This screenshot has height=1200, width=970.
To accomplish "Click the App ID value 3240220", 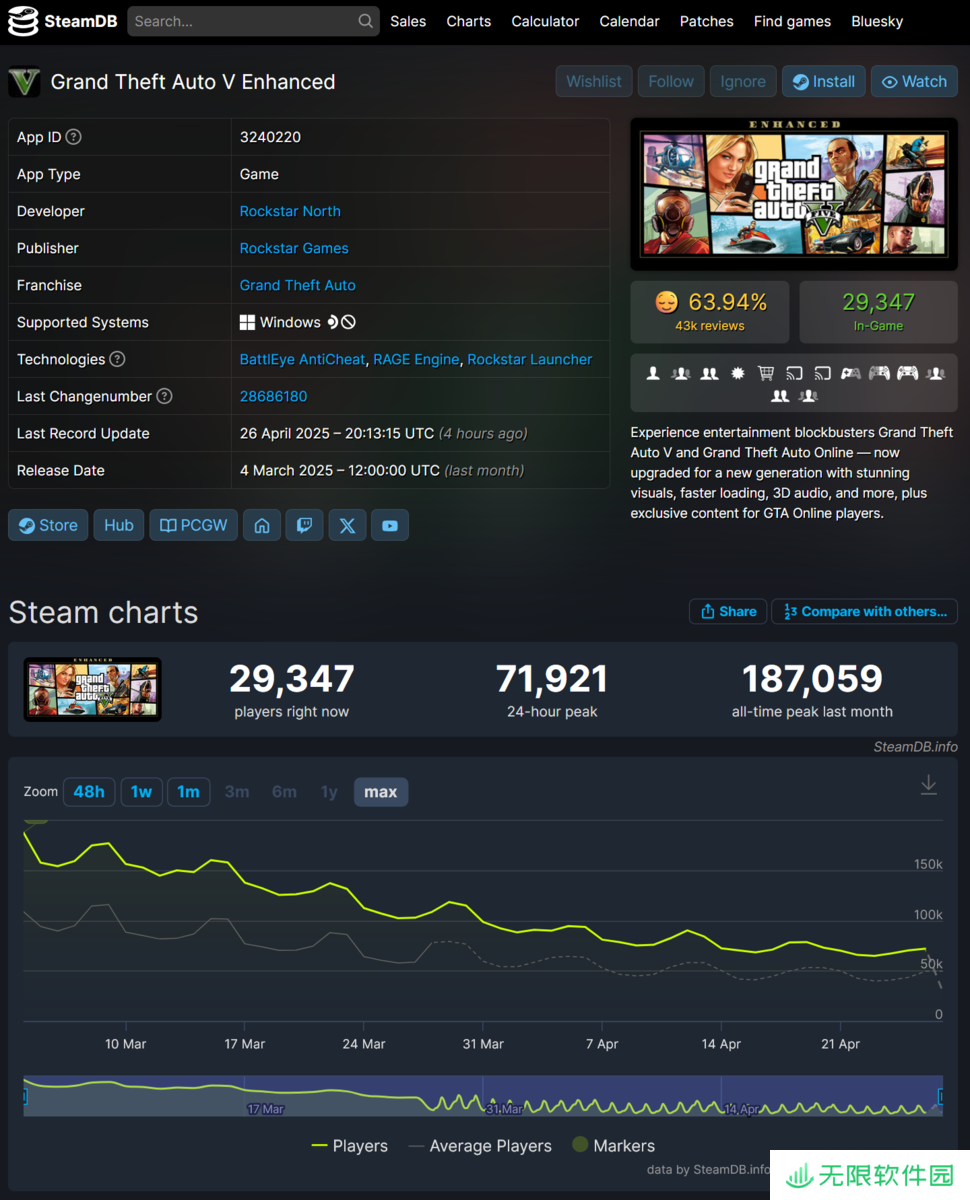I will click(270, 137).
